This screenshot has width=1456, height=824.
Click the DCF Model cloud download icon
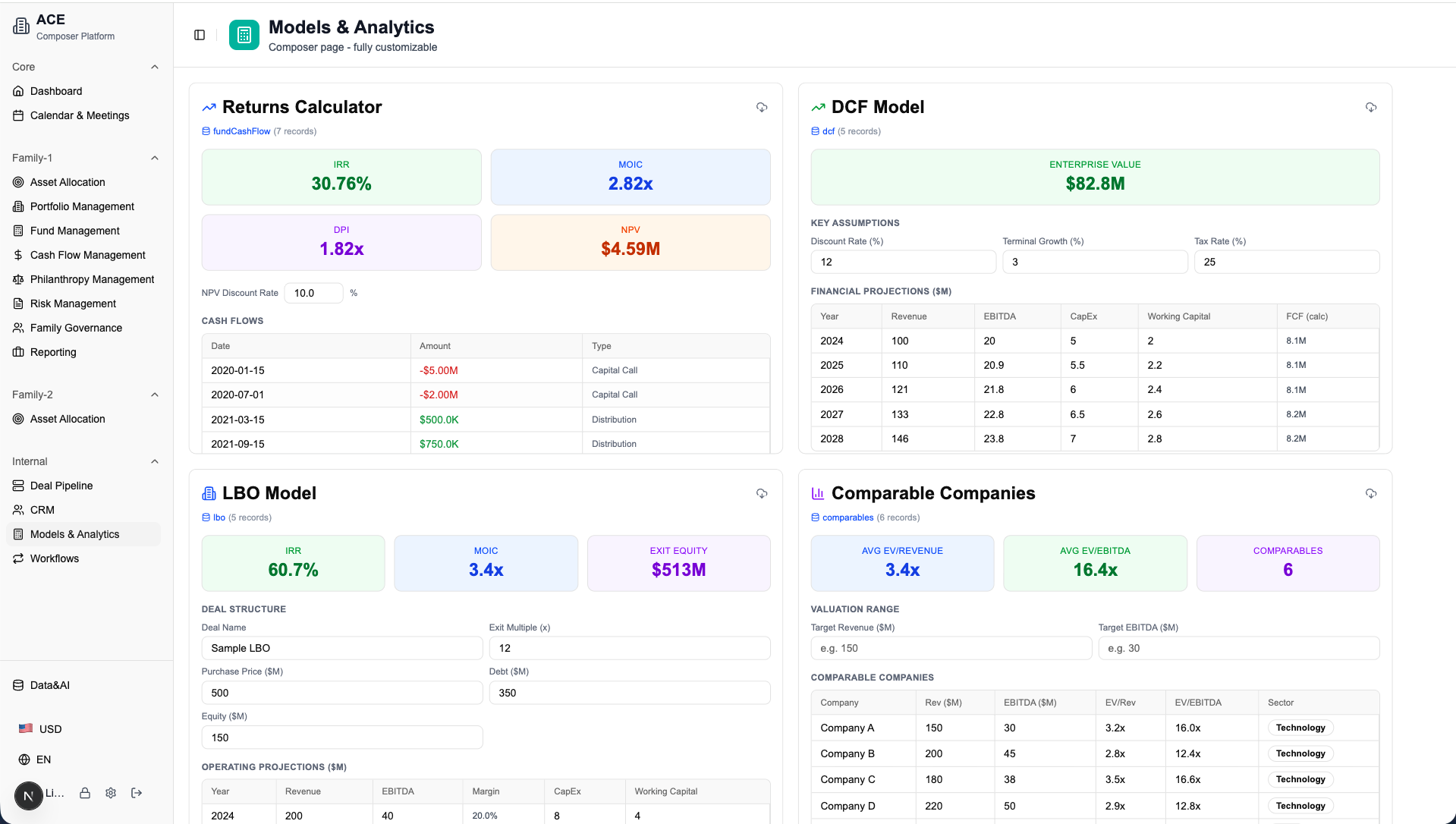[x=1370, y=107]
